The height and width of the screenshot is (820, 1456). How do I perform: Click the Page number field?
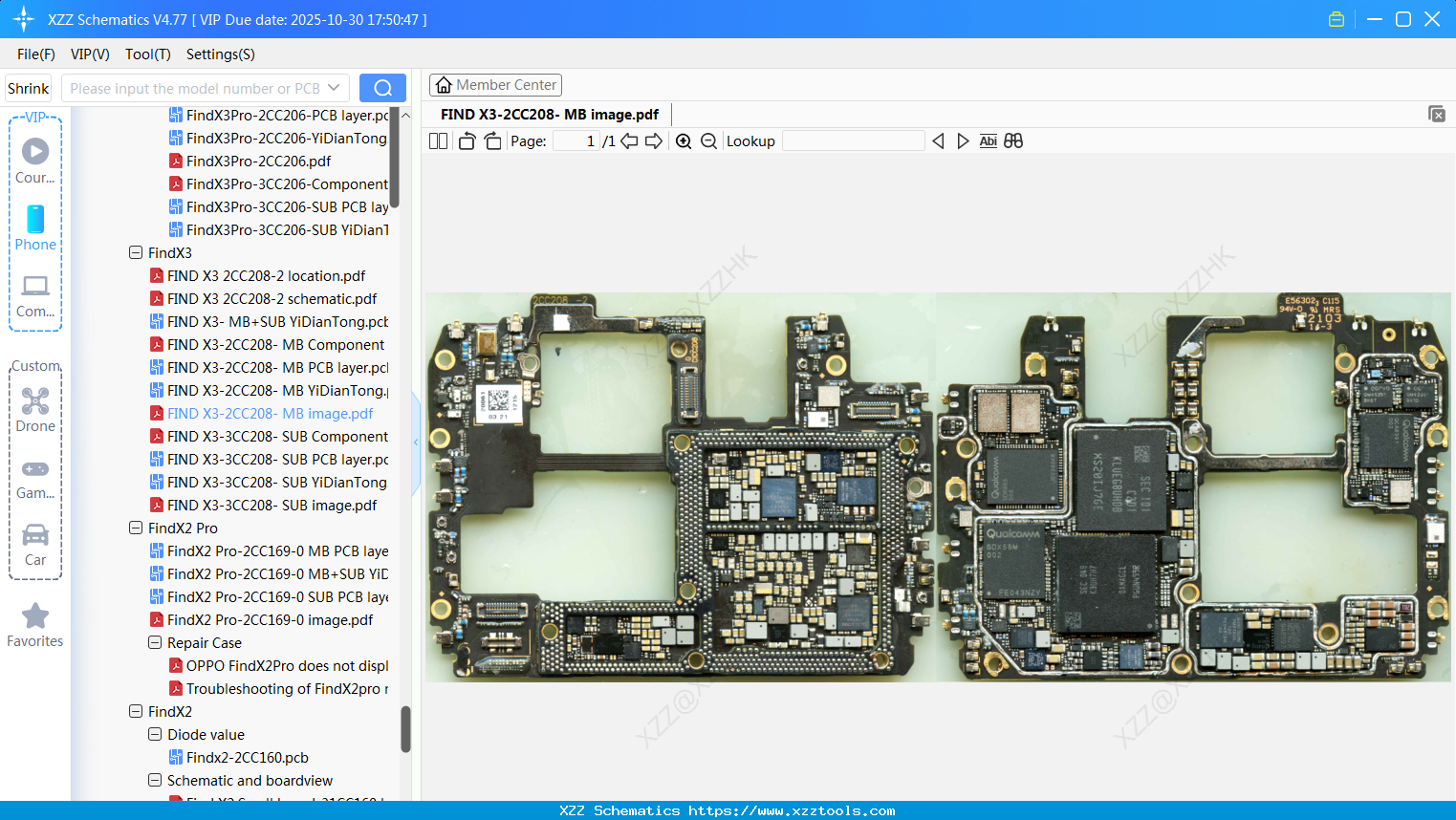point(576,141)
